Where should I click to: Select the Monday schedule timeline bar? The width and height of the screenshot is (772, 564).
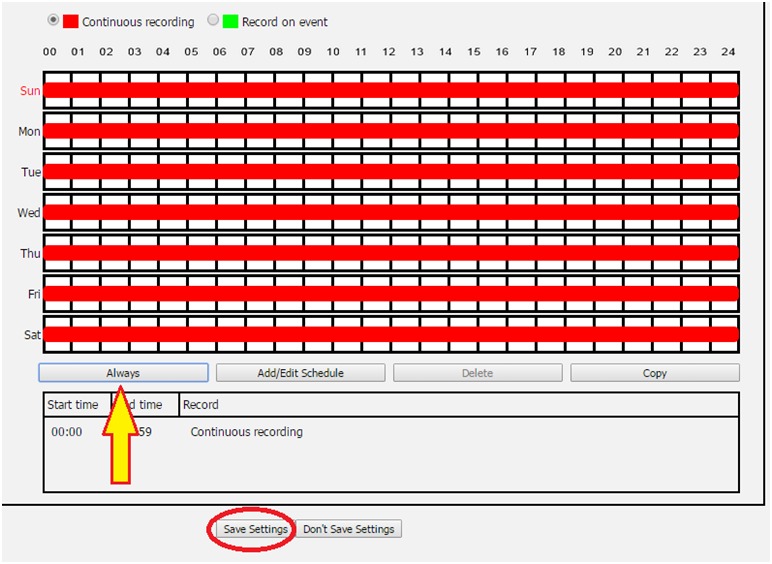coord(390,131)
